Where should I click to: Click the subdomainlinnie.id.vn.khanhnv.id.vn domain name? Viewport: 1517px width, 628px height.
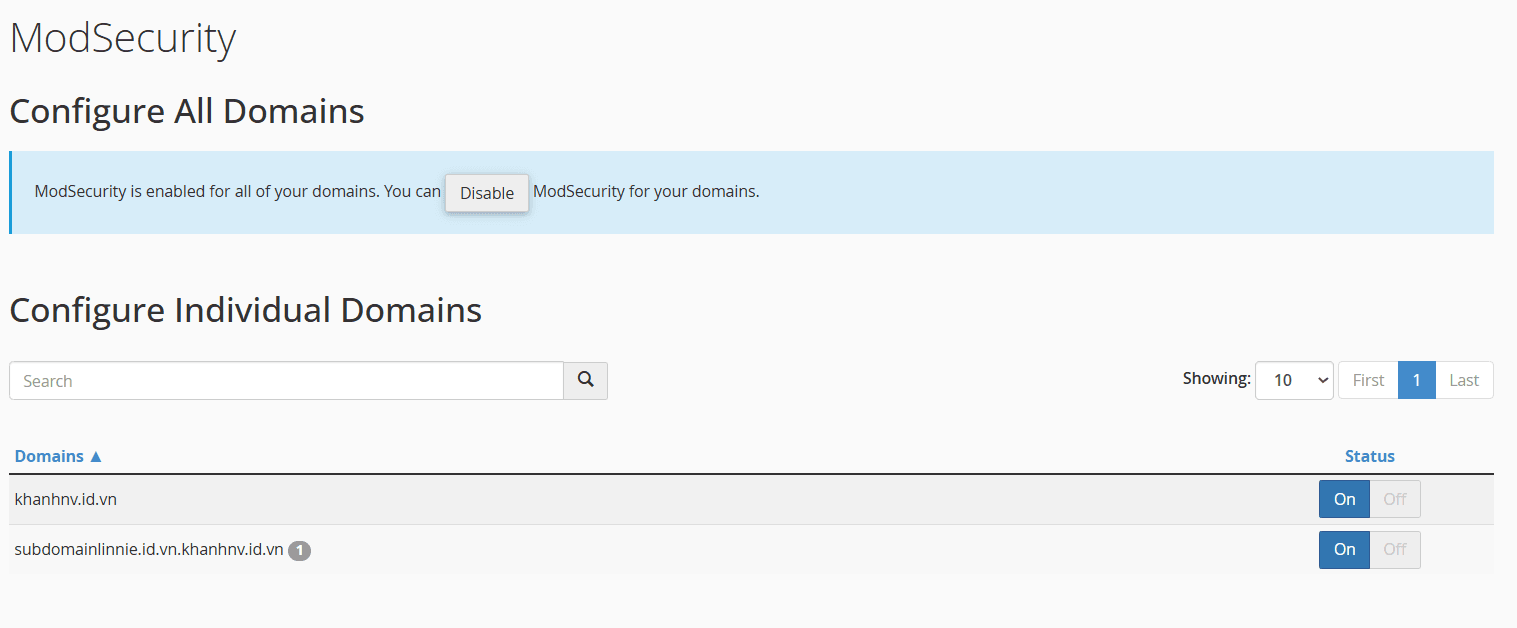149,550
